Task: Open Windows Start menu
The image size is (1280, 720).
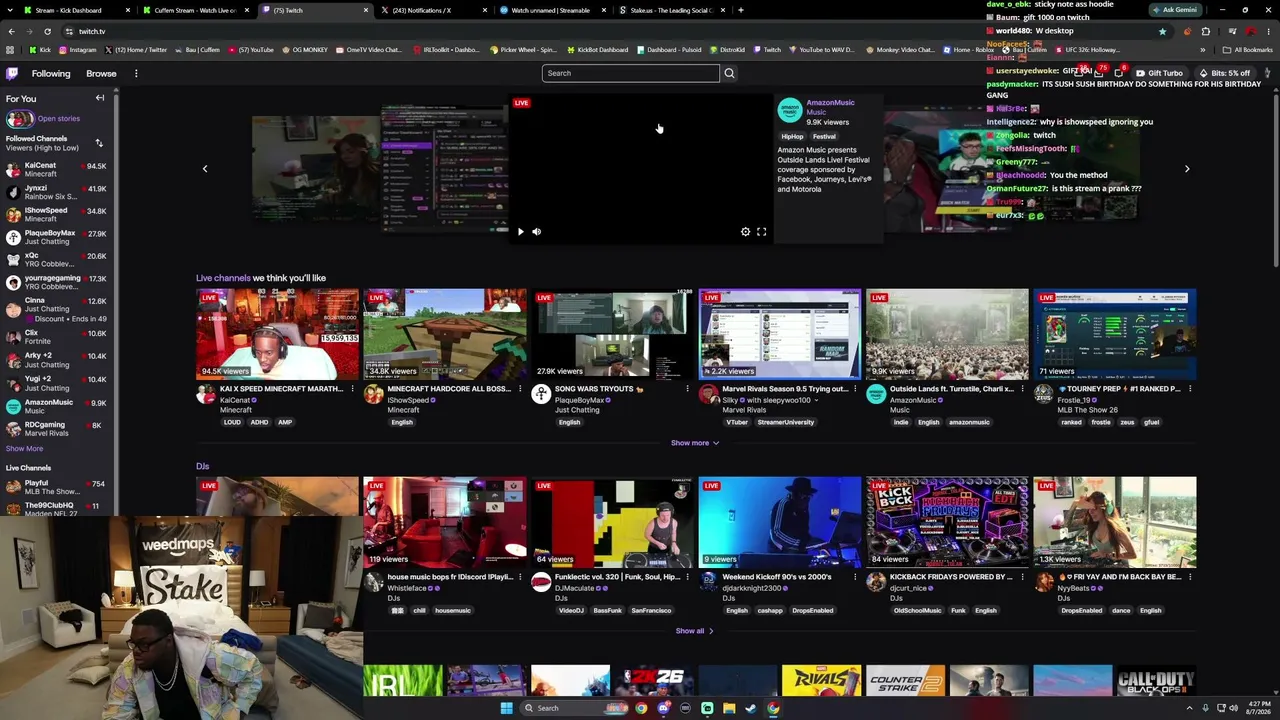Action: tap(506, 708)
